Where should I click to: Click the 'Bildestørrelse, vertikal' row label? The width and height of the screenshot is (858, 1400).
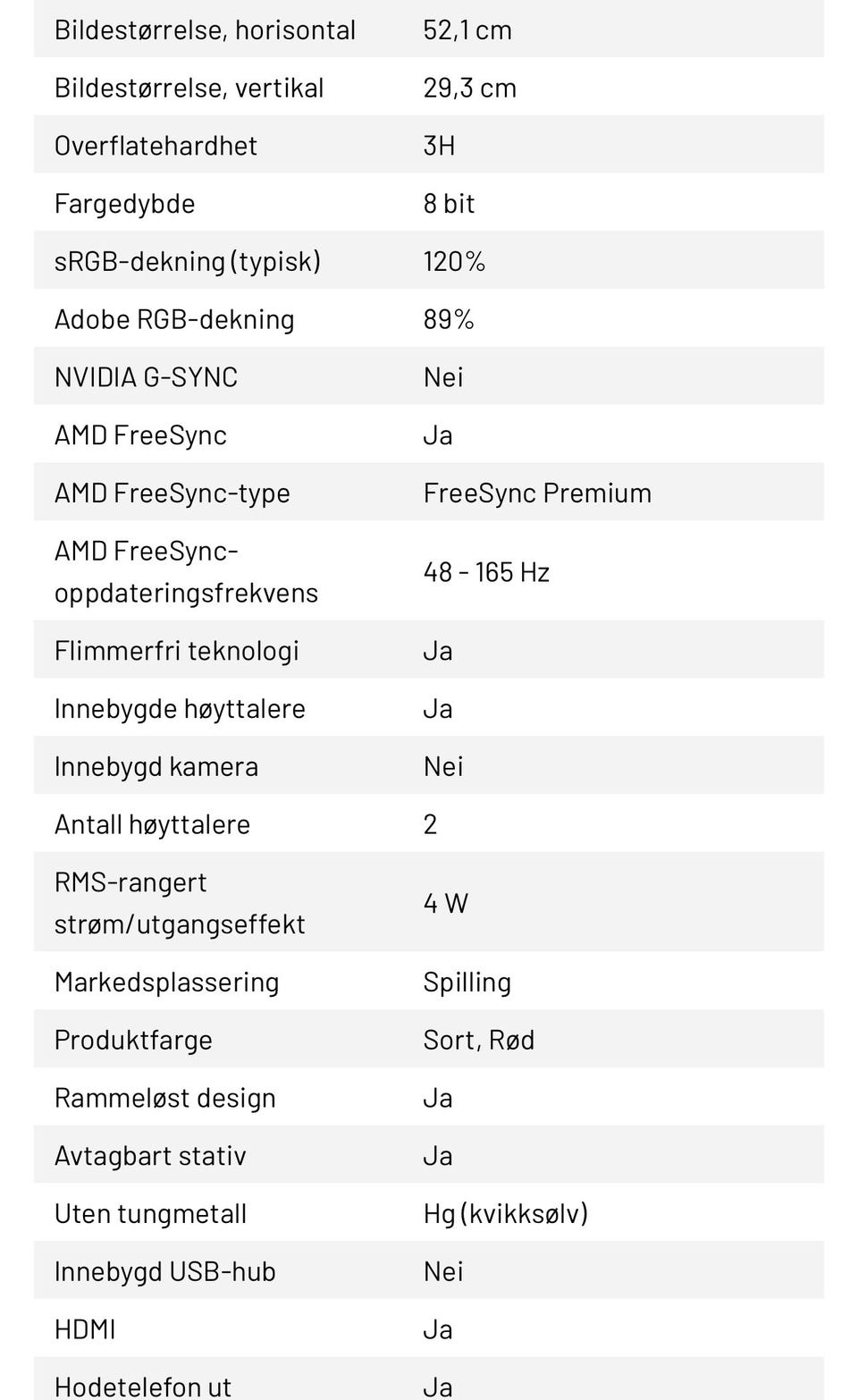point(189,88)
